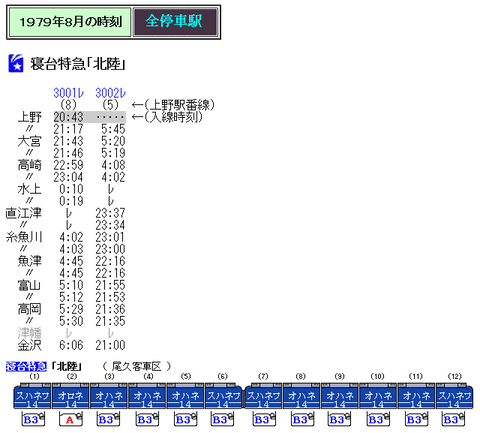
Task: Click the 大宮 station name
Action: point(29,141)
